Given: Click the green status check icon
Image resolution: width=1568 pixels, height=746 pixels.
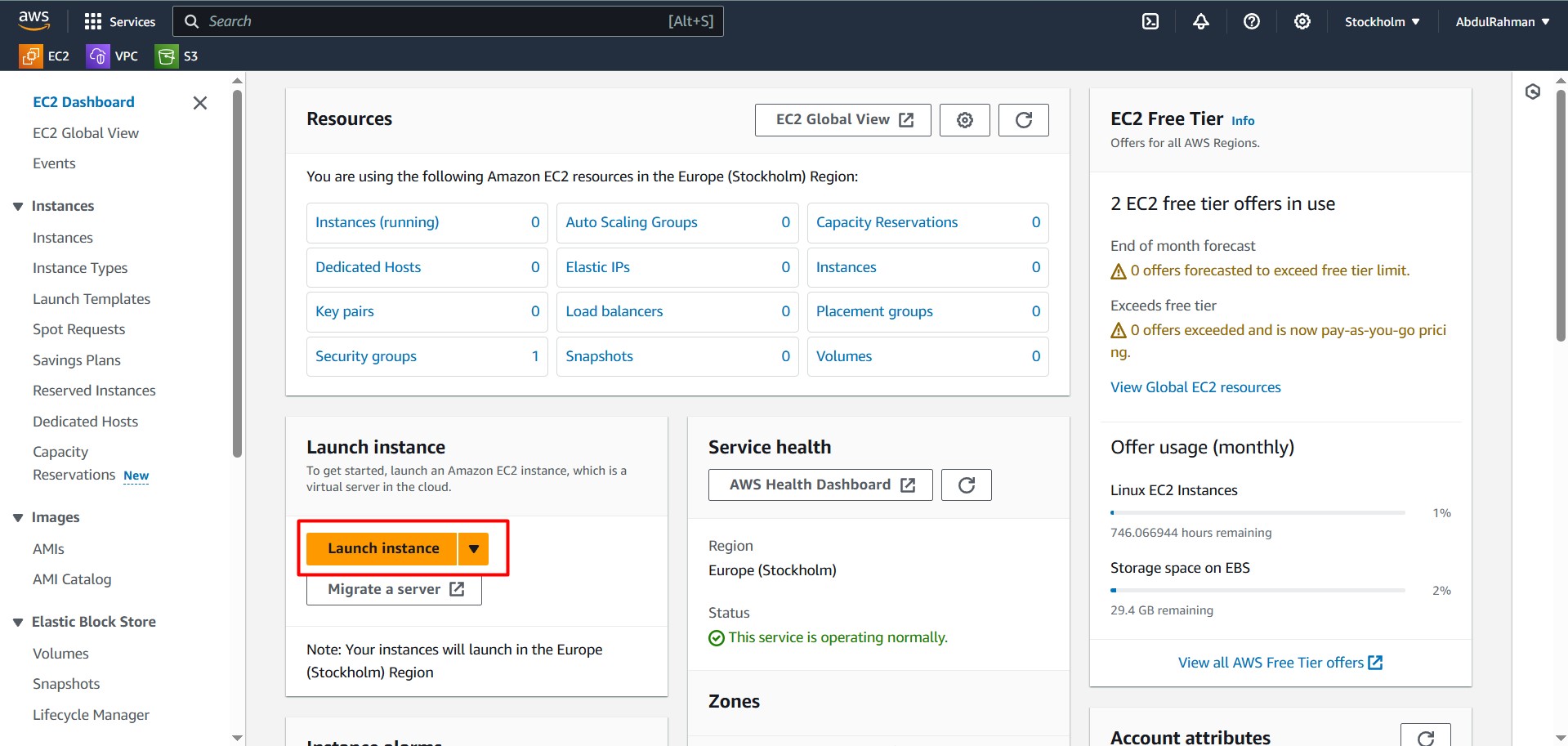Looking at the screenshot, I should (717, 638).
